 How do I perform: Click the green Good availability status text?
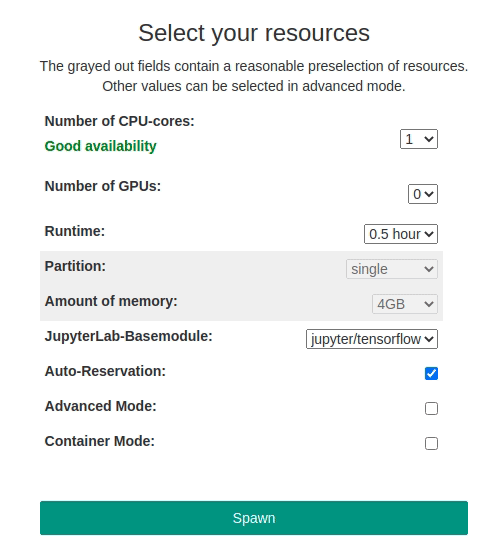[x=100, y=146]
